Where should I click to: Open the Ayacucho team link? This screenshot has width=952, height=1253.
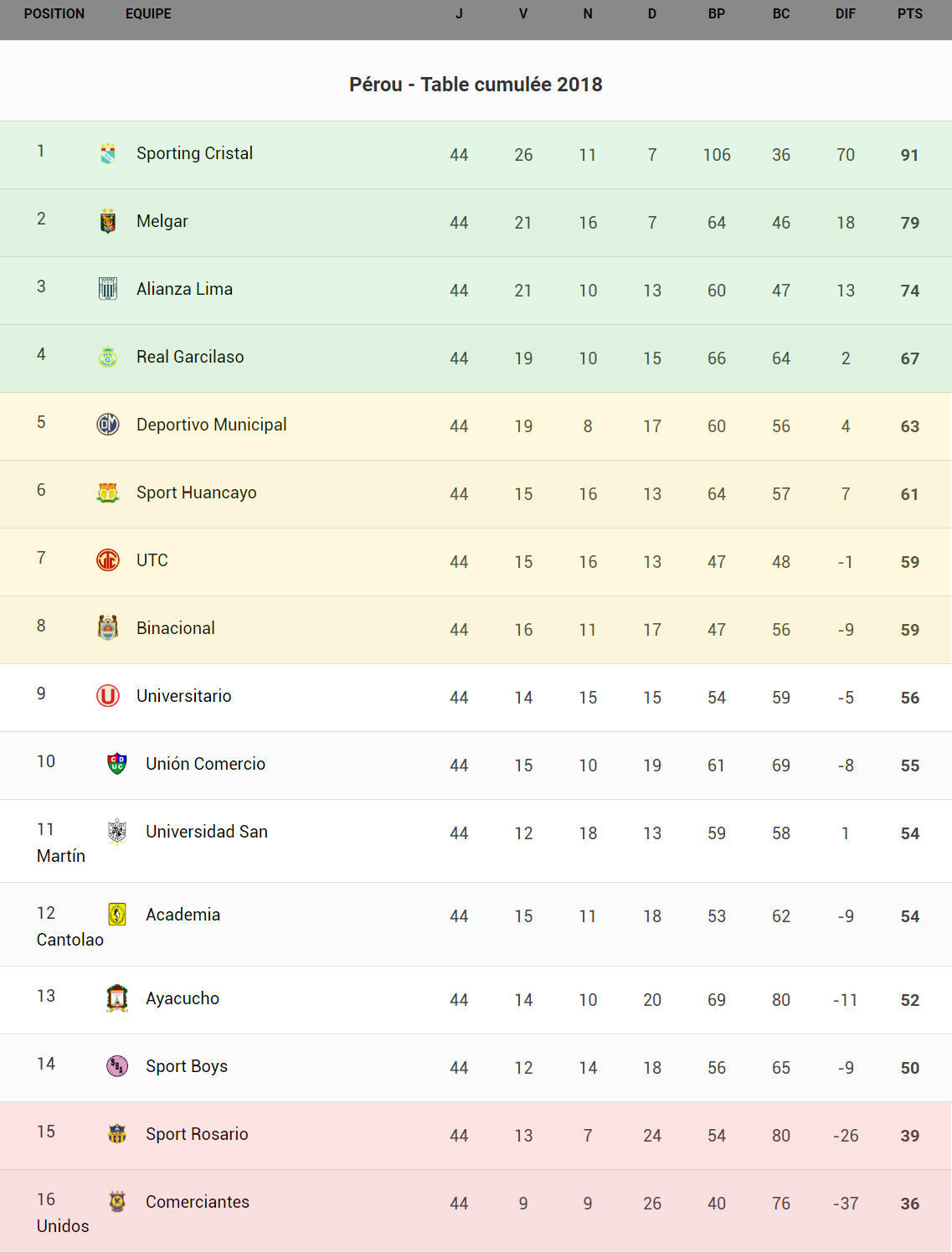(x=183, y=998)
